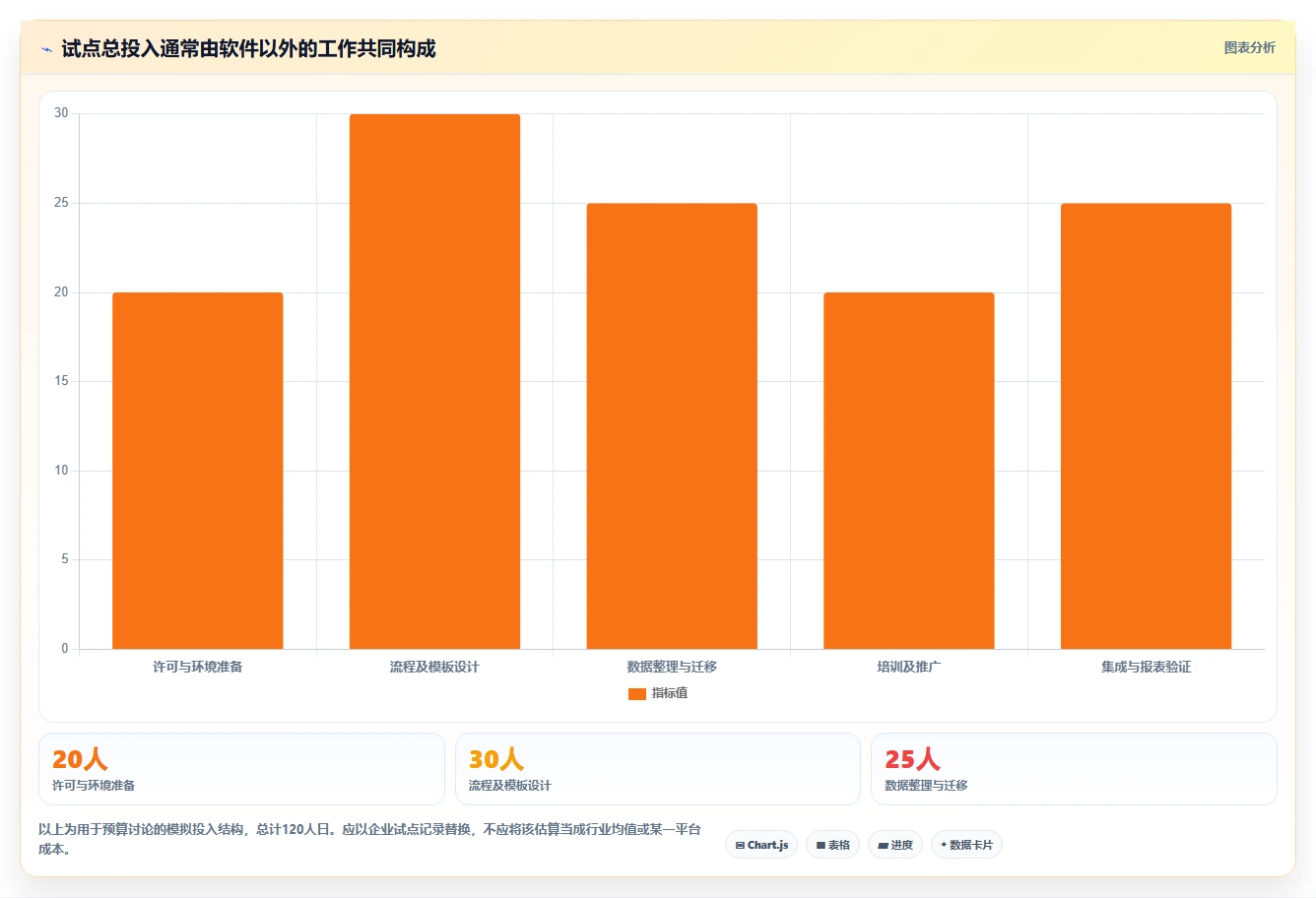Click the 指标值 legend label
Screen dimensions: 1316x898
coord(670,693)
